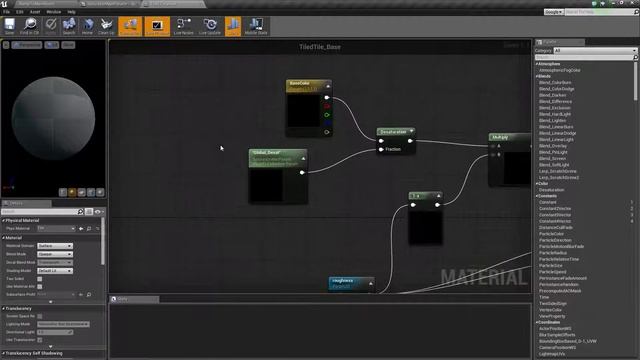Click the Directional Light intensity field
This screenshot has width=640, height=360.
[55, 332]
